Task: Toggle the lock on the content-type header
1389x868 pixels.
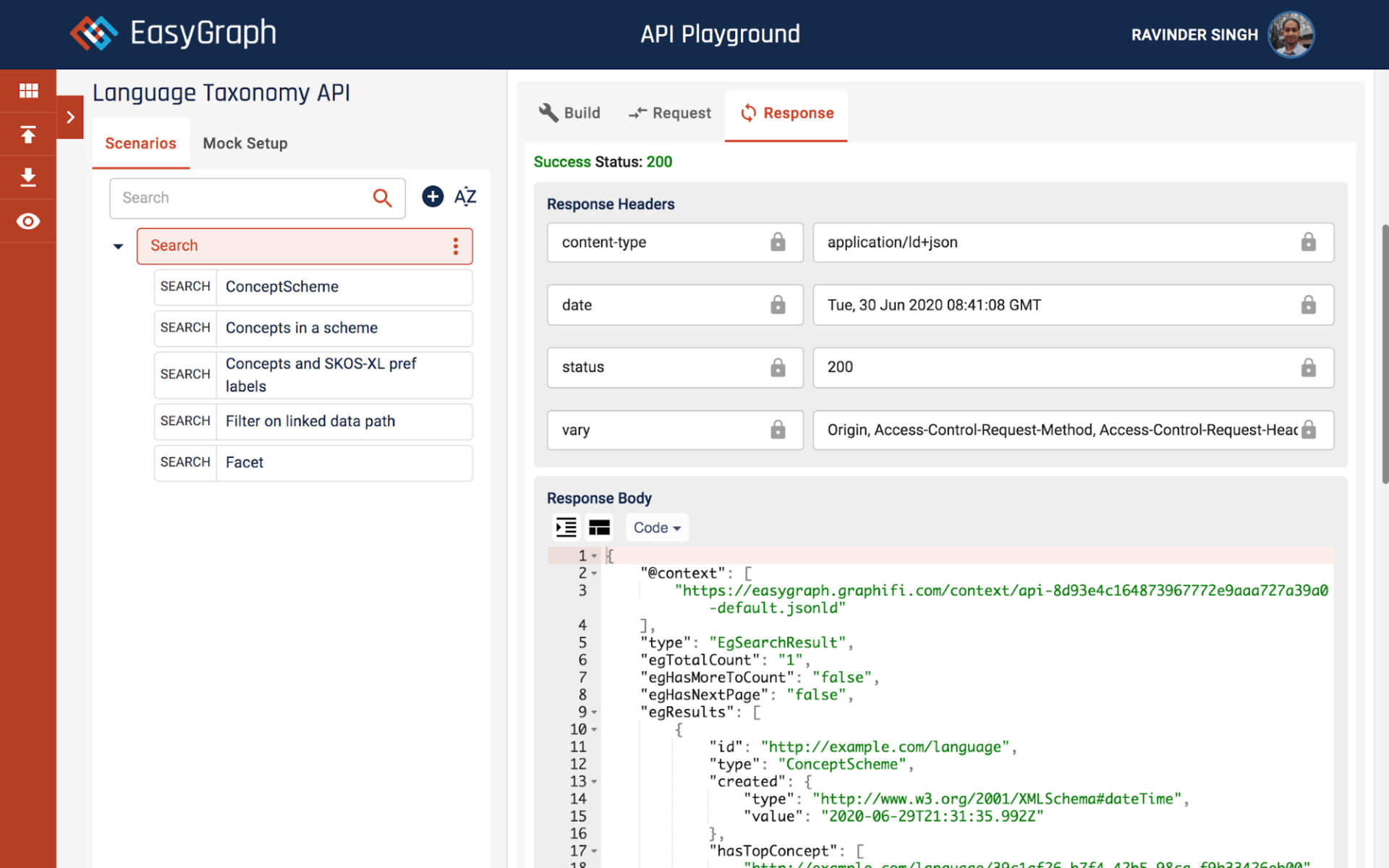Action: coord(778,242)
